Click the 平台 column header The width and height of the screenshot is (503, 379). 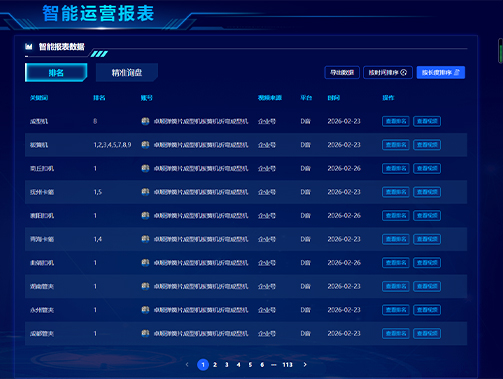coord(306,98)
